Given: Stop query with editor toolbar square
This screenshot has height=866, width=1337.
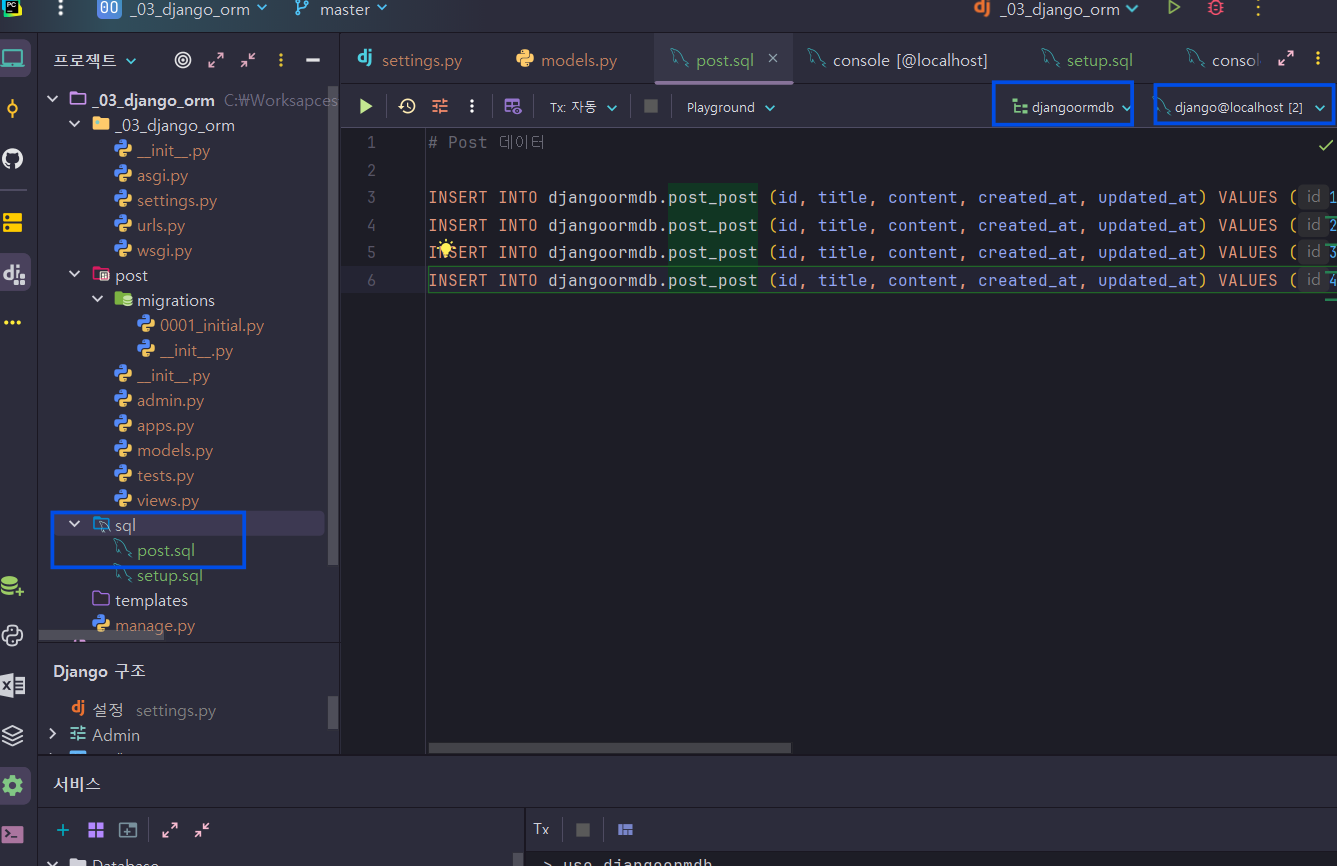Looking at the screenshot, I should pyautogui.click(x=651, y=106).
